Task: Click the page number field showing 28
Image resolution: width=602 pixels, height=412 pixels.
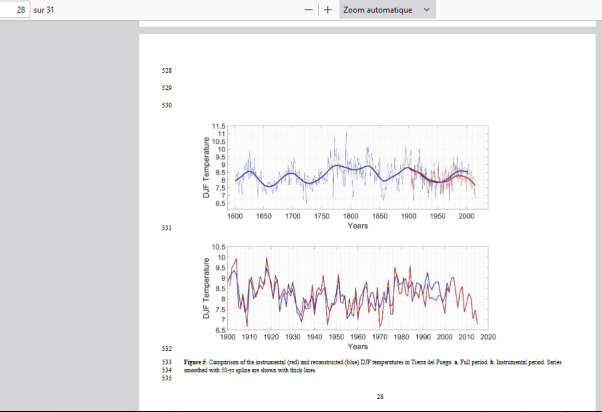Action: pyautogui.click(x=15, y=9)
